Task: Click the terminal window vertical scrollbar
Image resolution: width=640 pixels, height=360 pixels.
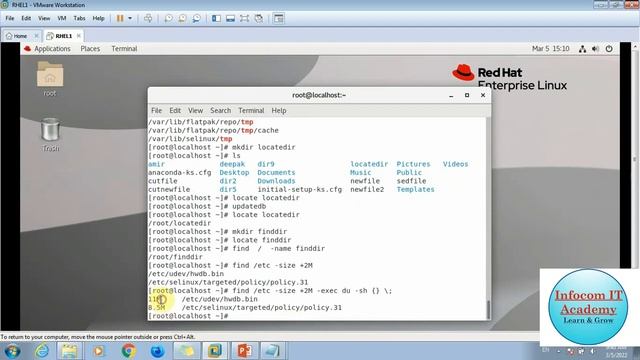Action: pos(488,310)
